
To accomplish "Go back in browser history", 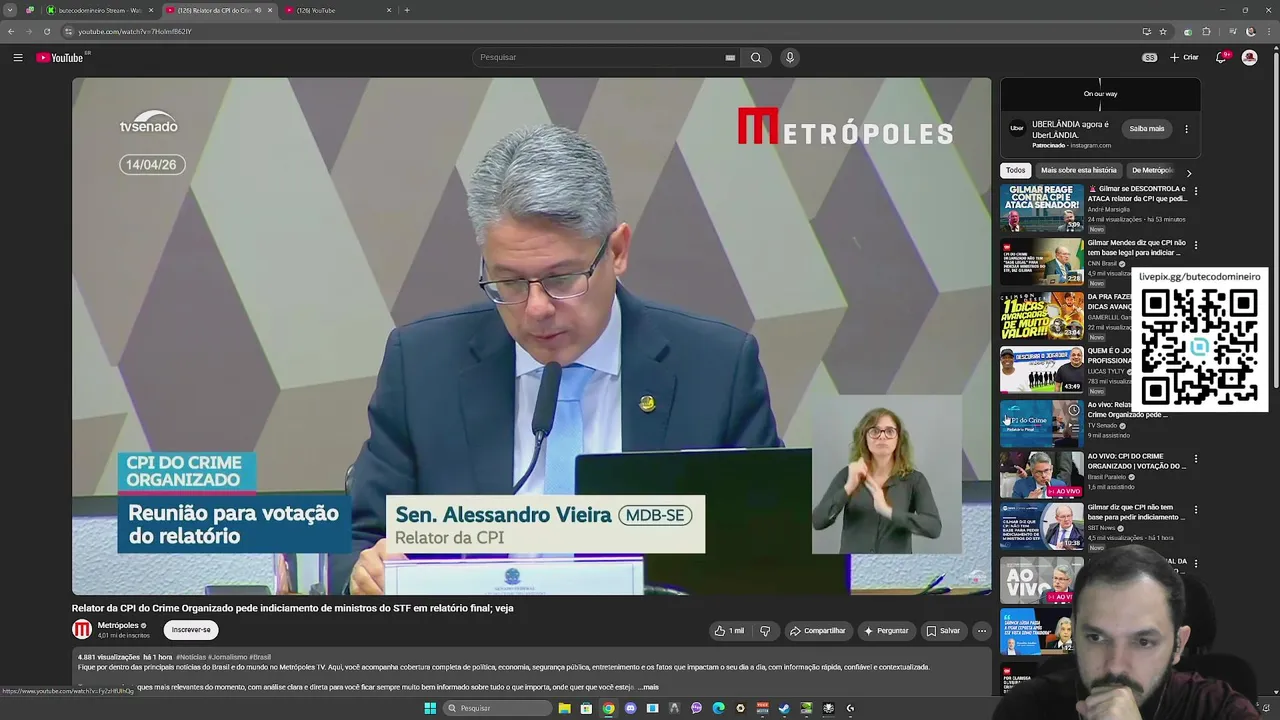I will (11, 31).
